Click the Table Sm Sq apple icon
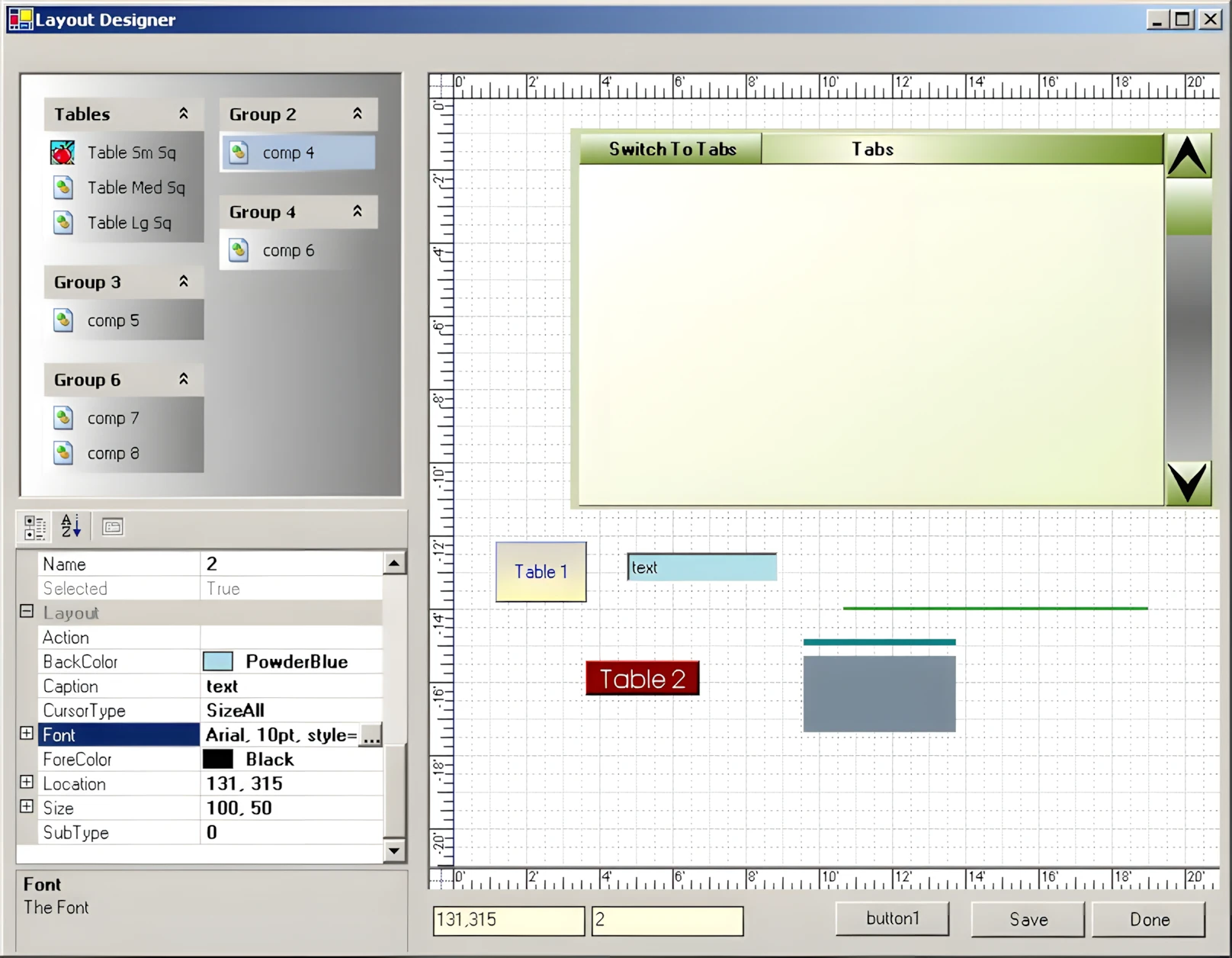This screenshot has width=1232, height=958. pyautogui.click(x=63, y=153)
